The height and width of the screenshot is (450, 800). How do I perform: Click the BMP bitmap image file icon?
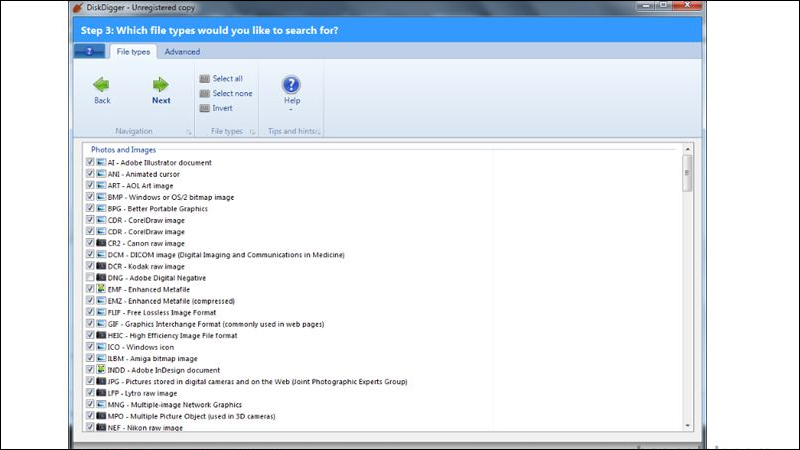[101, 197]
